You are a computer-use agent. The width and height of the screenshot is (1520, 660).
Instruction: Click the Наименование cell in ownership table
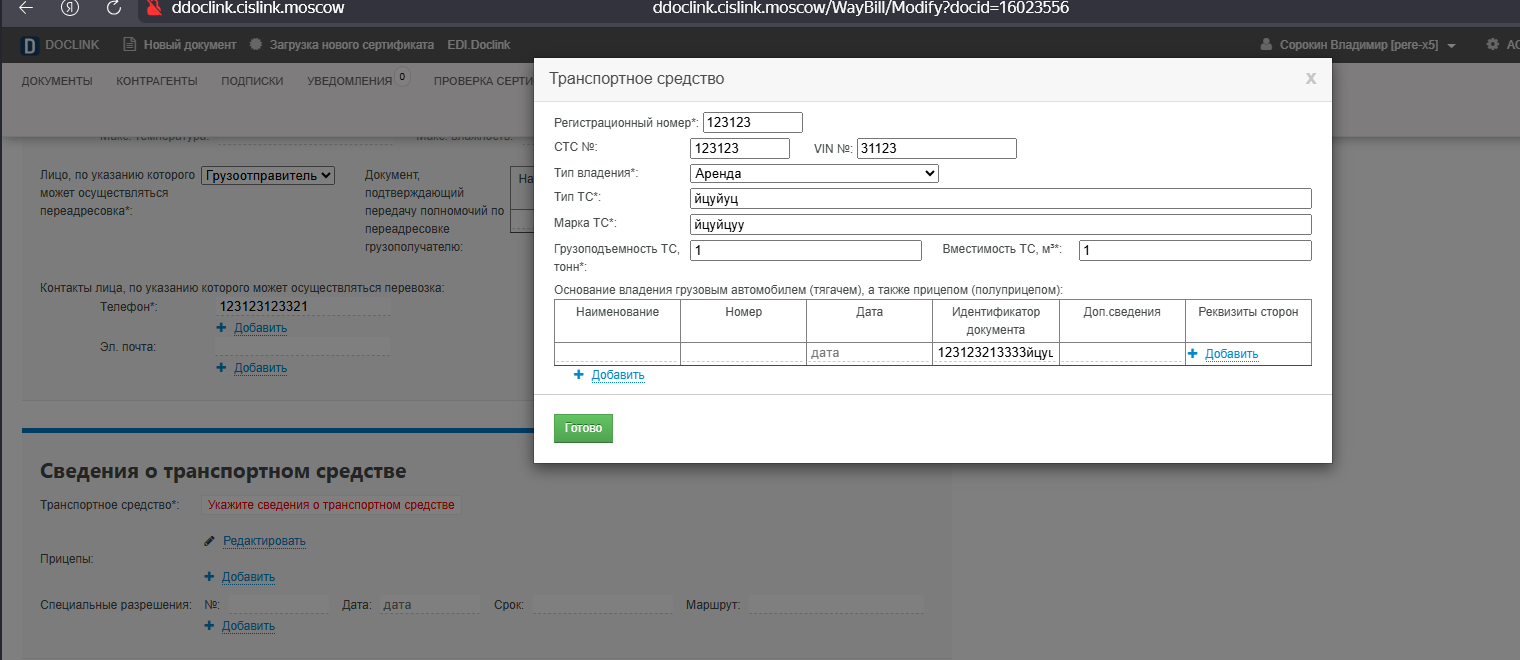[x=617, y=353]
